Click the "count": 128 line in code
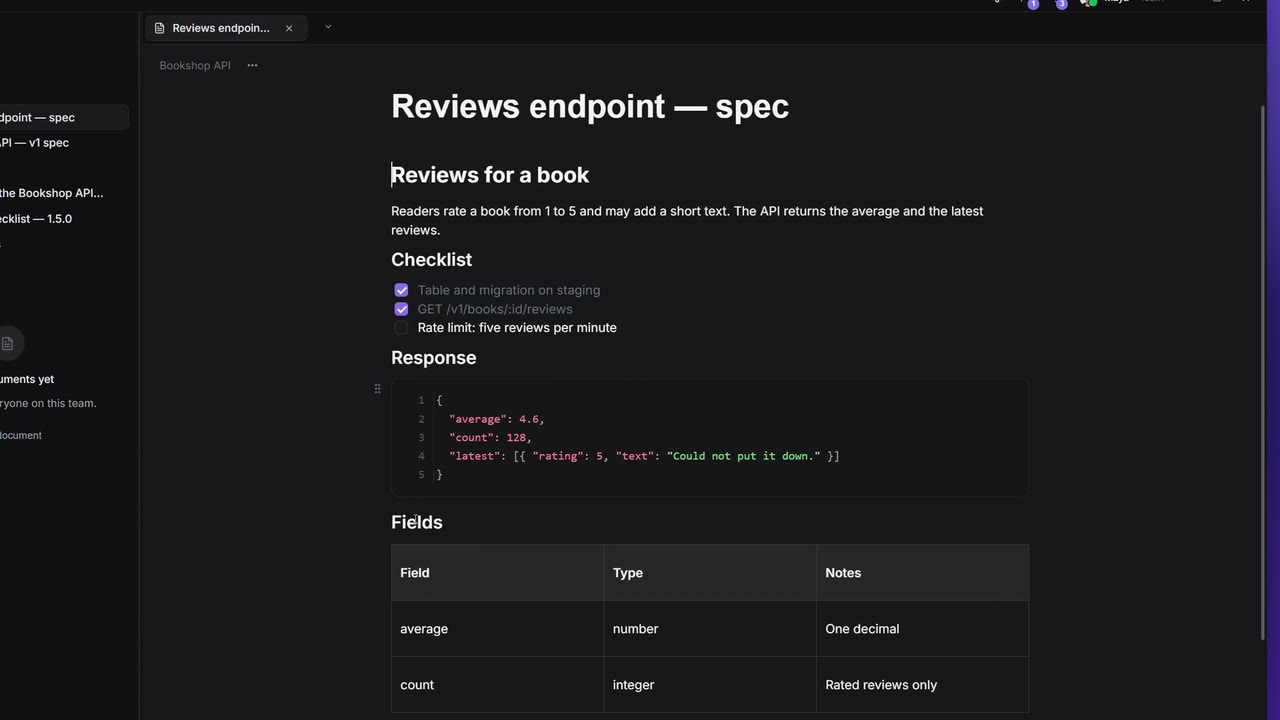Viewport: 1280px width, 720px height. click(491, 437)
